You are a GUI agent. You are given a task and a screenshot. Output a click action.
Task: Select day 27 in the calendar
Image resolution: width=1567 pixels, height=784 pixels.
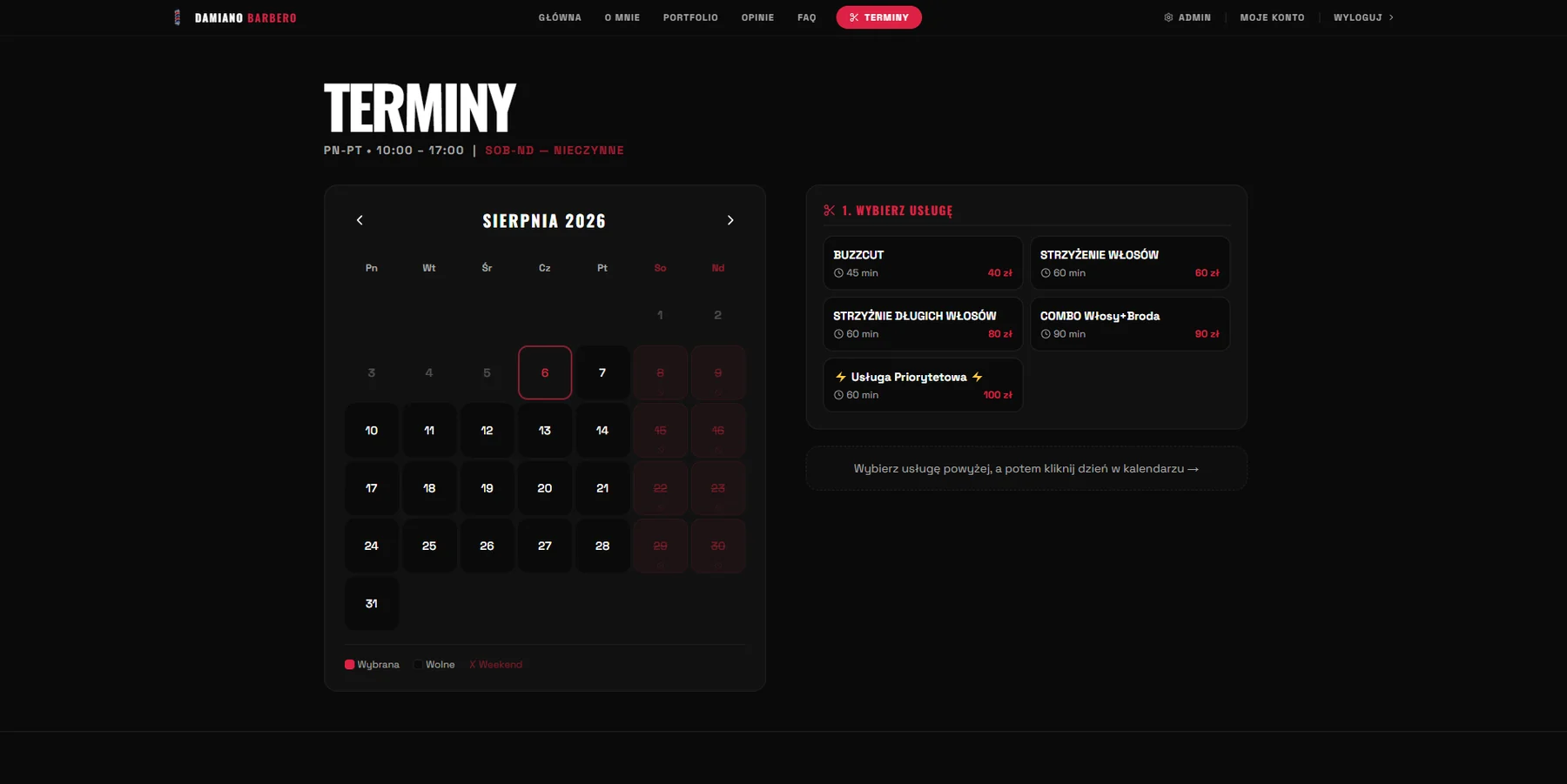(545, 546)
